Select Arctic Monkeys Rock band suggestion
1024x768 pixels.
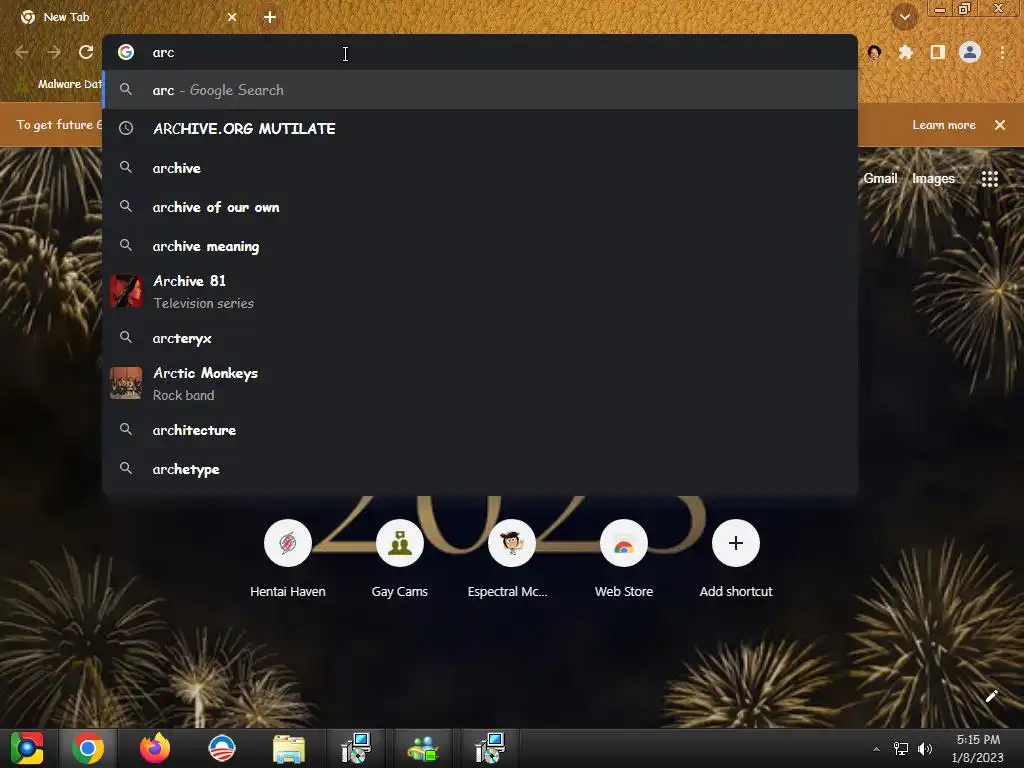pos(480,383)
